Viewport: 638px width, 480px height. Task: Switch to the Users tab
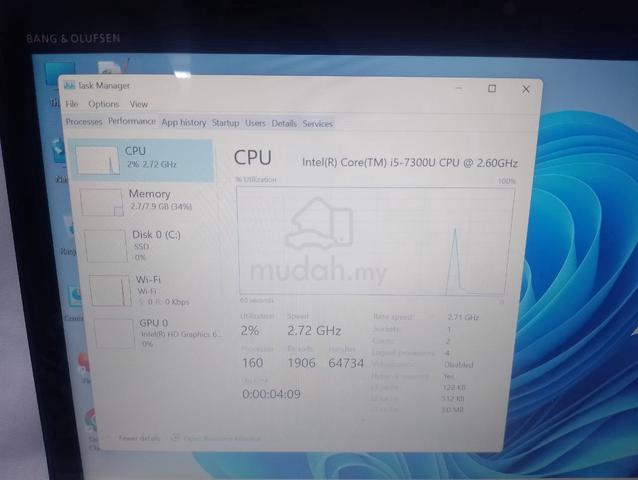(255, 123)
